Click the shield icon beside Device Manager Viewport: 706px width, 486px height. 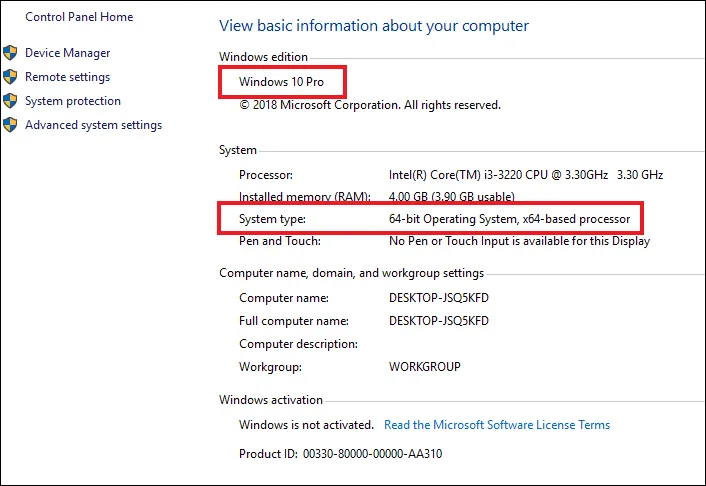tap(10, 53)
